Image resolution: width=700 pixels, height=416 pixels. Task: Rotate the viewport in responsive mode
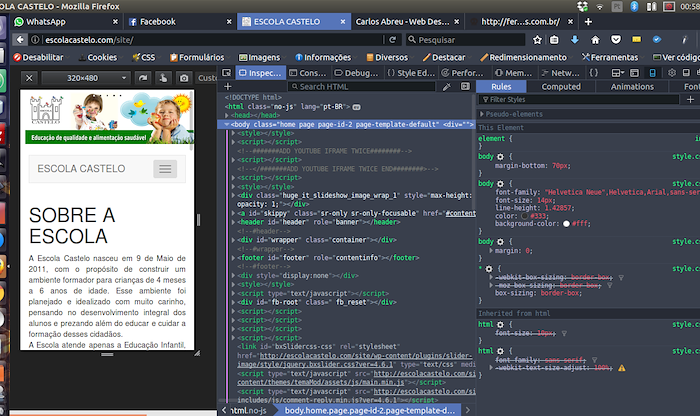pos(143,78)
